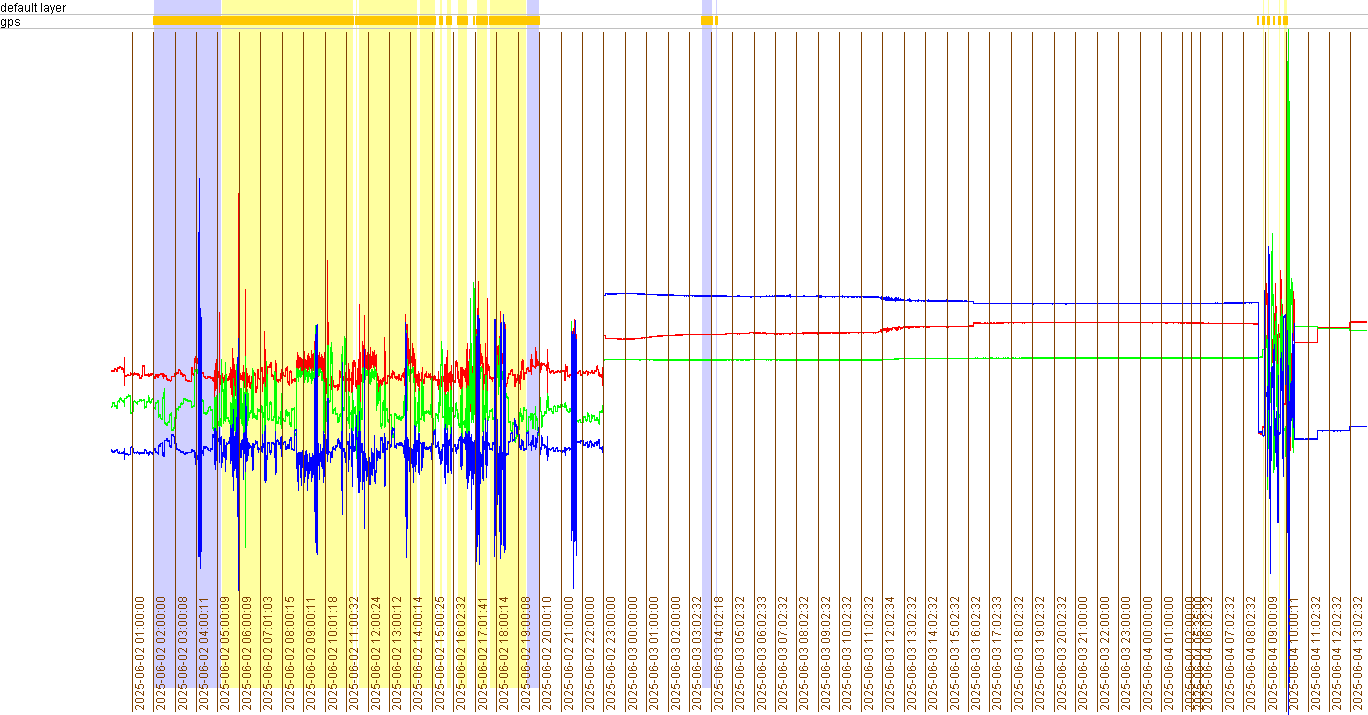The width and height of the screenshot is (1368, 715).
Task: Click the small orange gps segment near 2025-06-03 04:02
Action: 708,20
